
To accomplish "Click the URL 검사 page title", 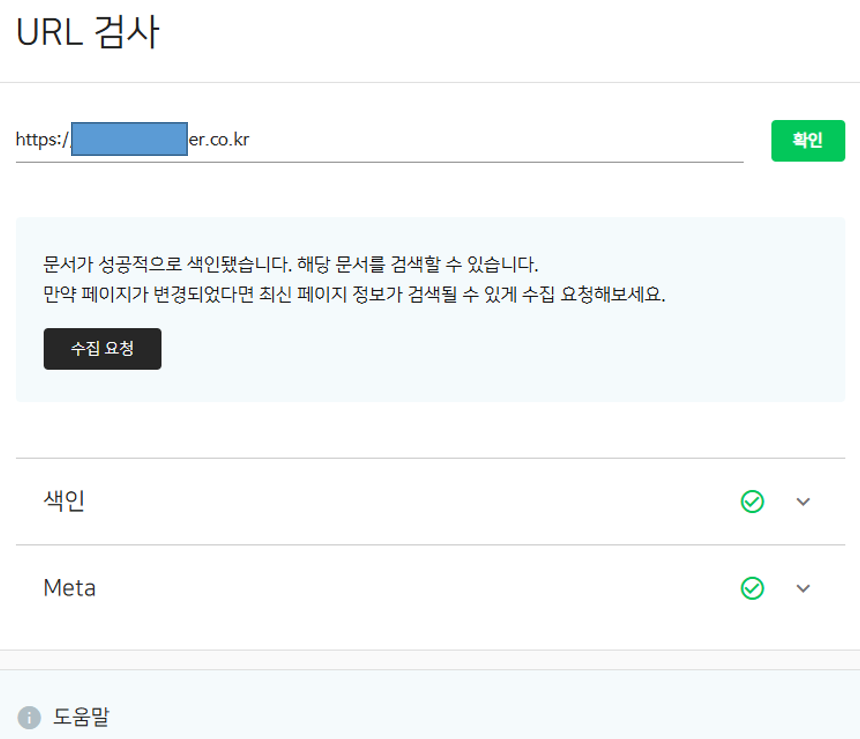I will 88,32.
